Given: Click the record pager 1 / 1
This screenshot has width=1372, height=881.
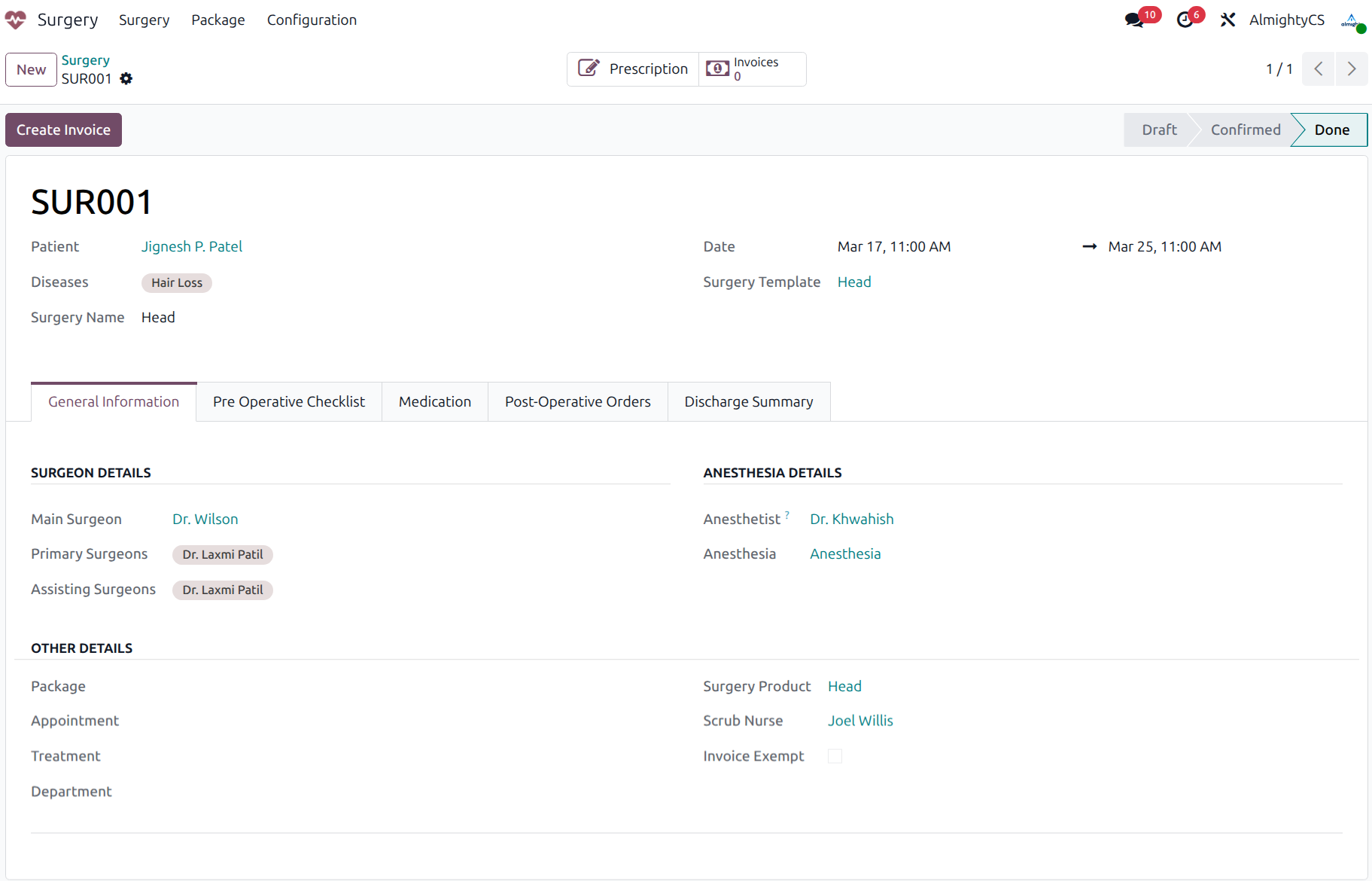Looking at the screenshot, I should click(x=1279, y=69).
